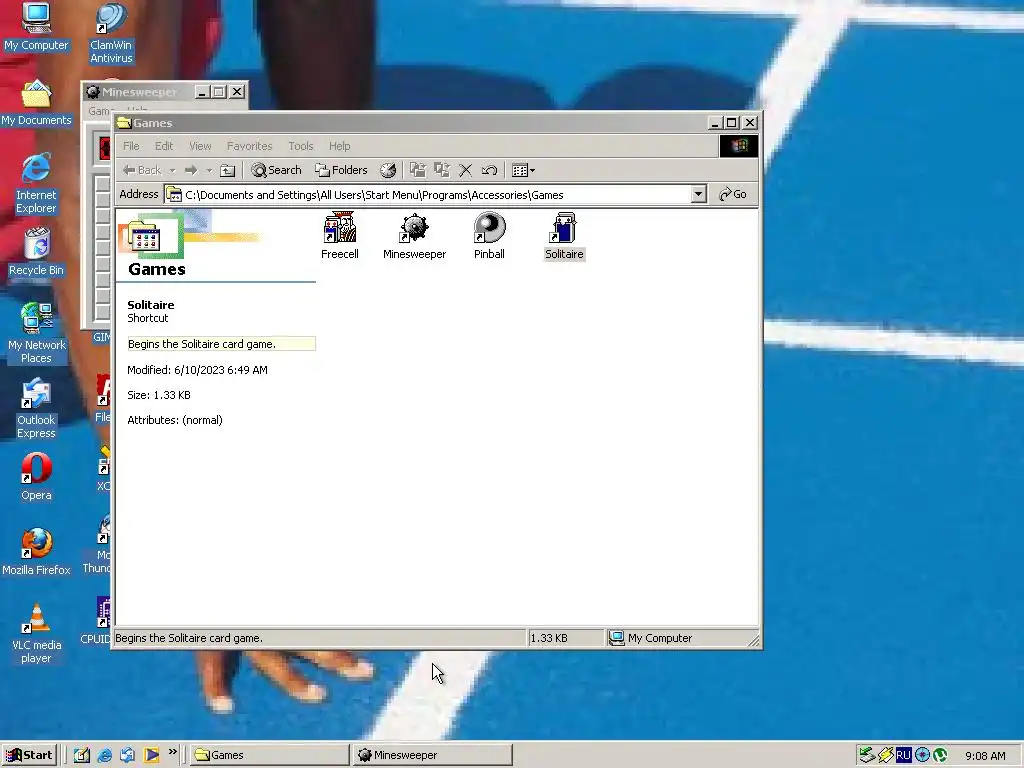Click the Delete toolbar icon
This screenshot has height=768, width=1024.
pyautogui.click(x=466, y=170)
